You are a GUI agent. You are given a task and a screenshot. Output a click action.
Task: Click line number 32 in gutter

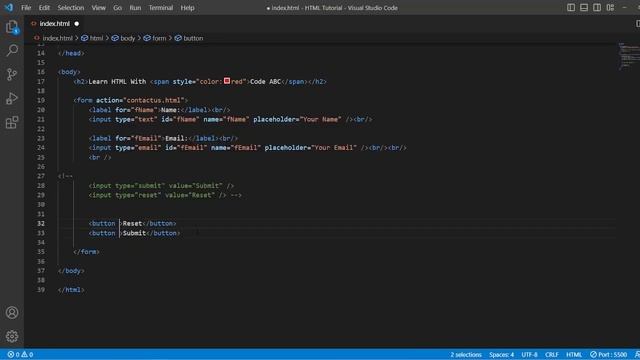[41, 224]
